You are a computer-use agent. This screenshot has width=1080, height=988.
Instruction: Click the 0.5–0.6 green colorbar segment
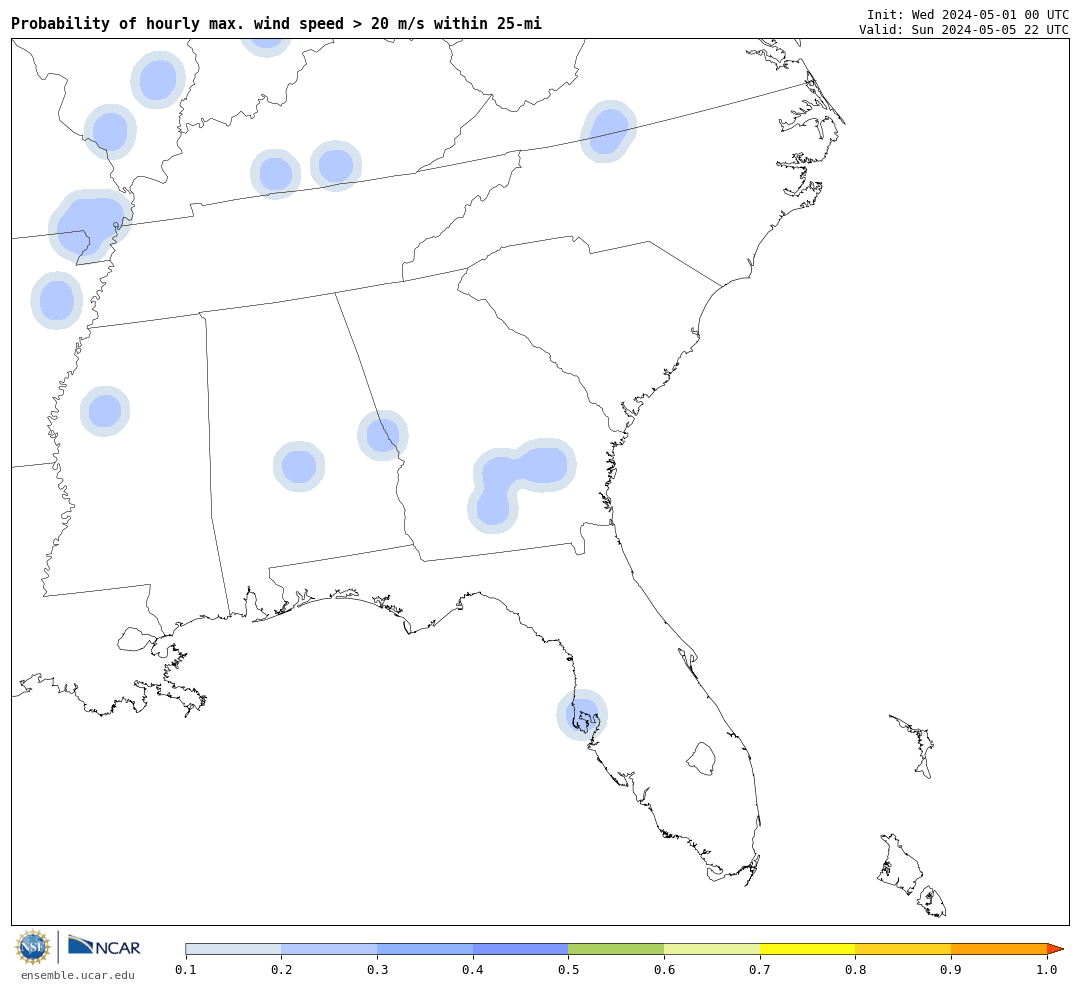[x=616, y=949]
